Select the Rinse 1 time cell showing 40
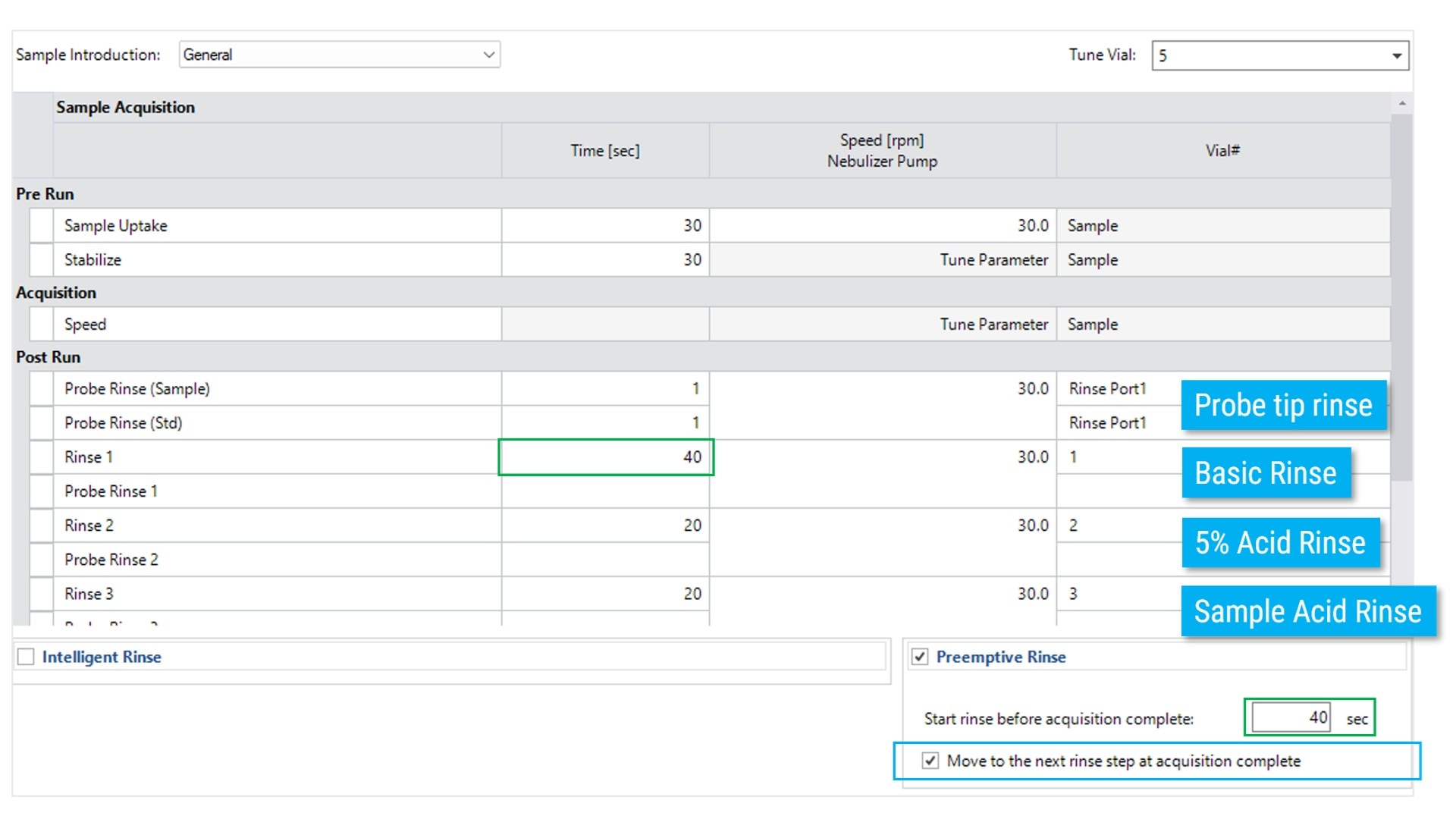The height and width of the screenshot is (819, 1456). pos(606,457)
